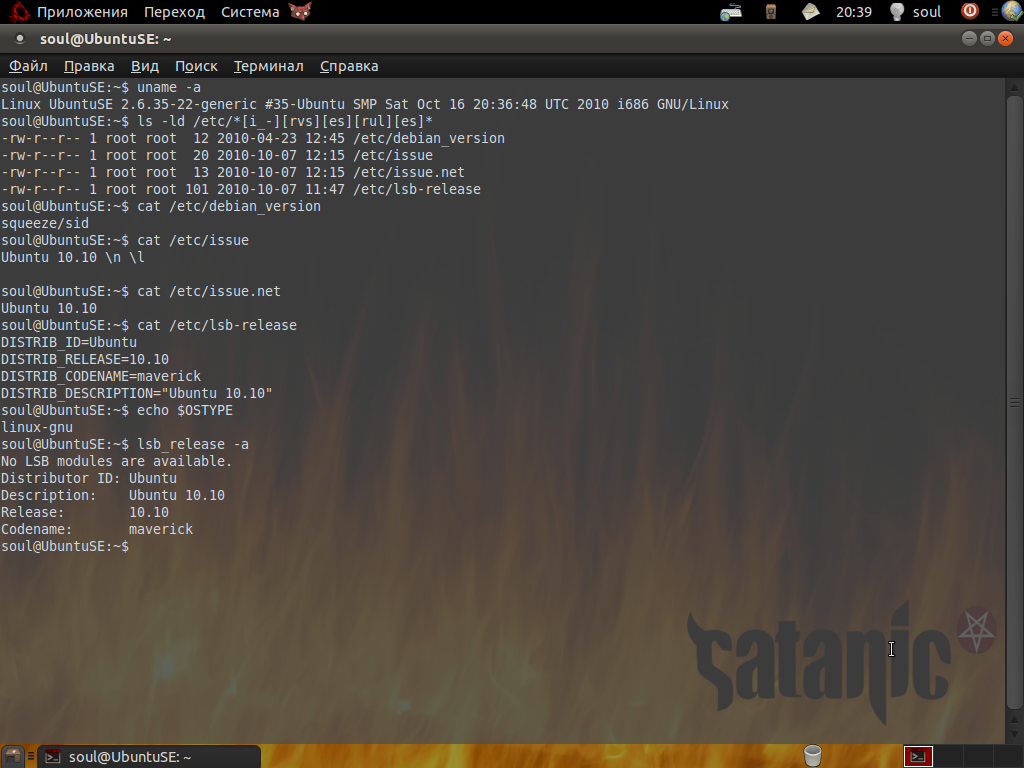Click the 'squeeze/sid' output line
The width and height of the screenshot is (1024, 768).
pyautogui.click(x=44, y=223)
